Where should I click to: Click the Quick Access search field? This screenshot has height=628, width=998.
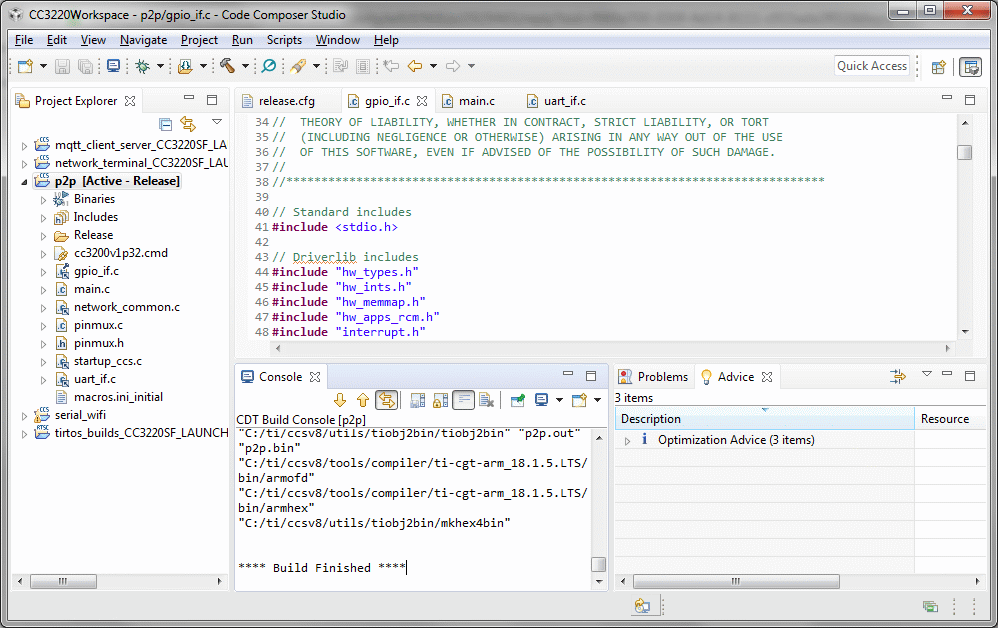click(x=871, y=66)
